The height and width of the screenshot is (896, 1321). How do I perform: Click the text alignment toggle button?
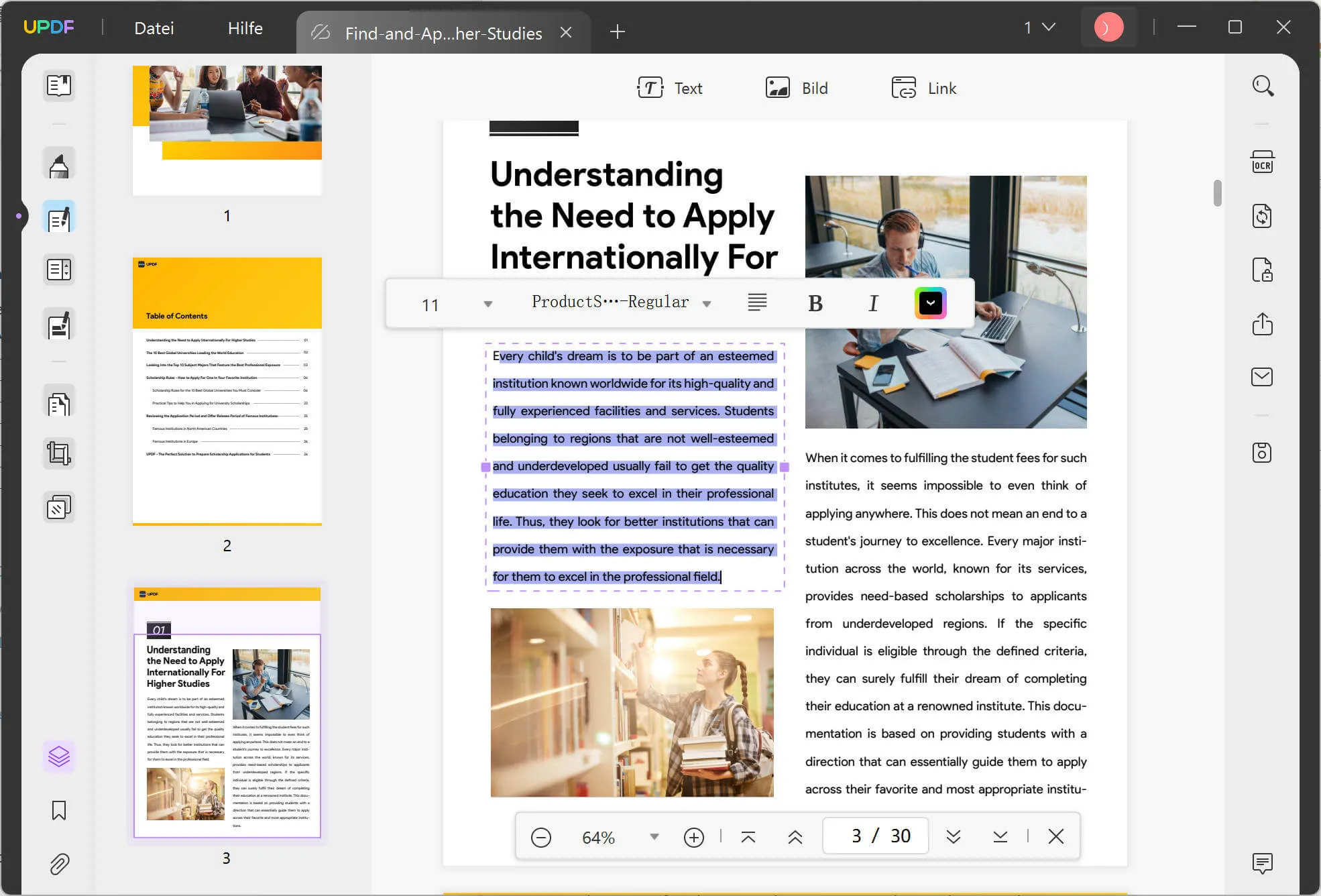click(758, 303)
